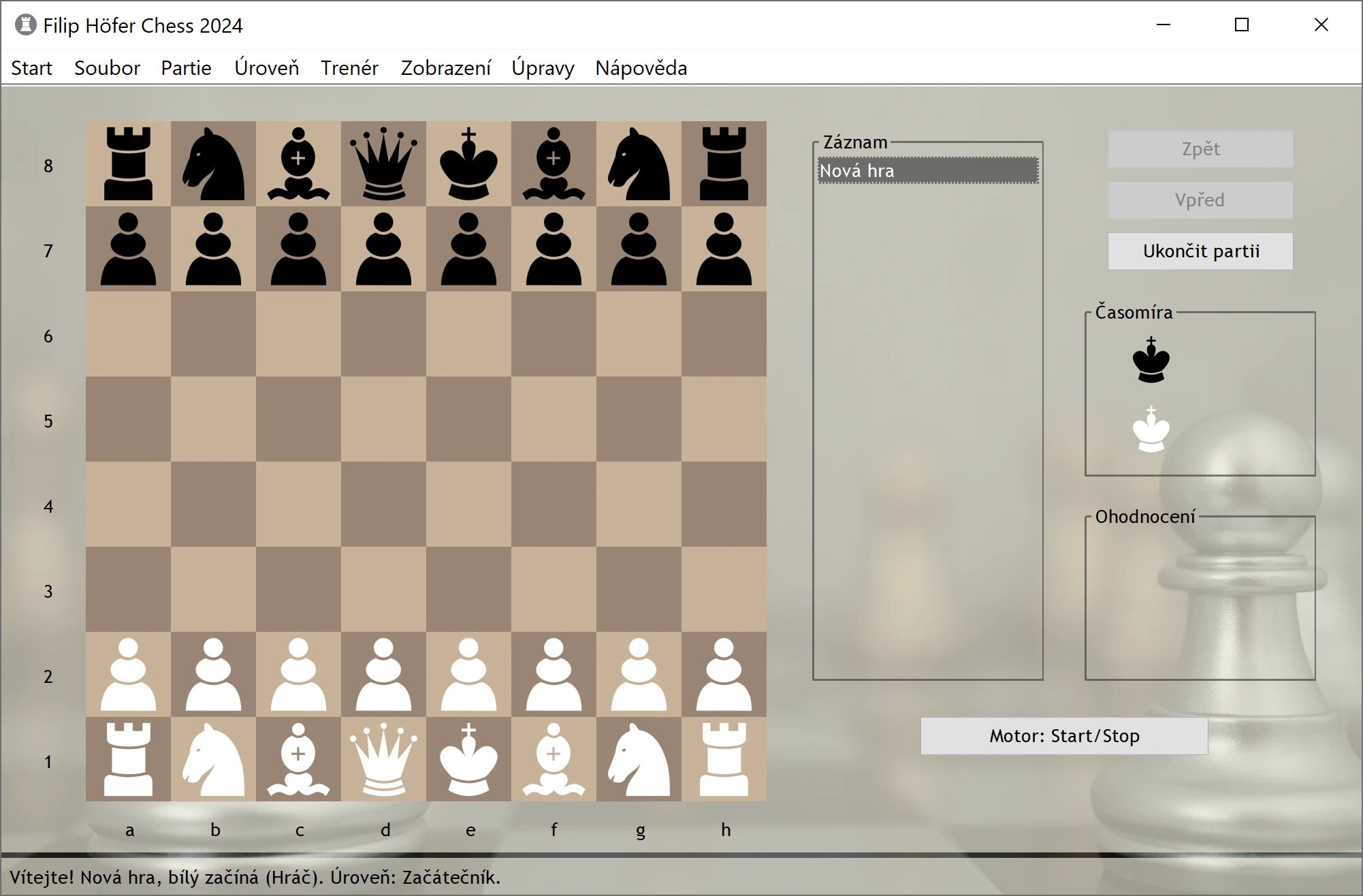Click the black queen on d8

point(383,163)
